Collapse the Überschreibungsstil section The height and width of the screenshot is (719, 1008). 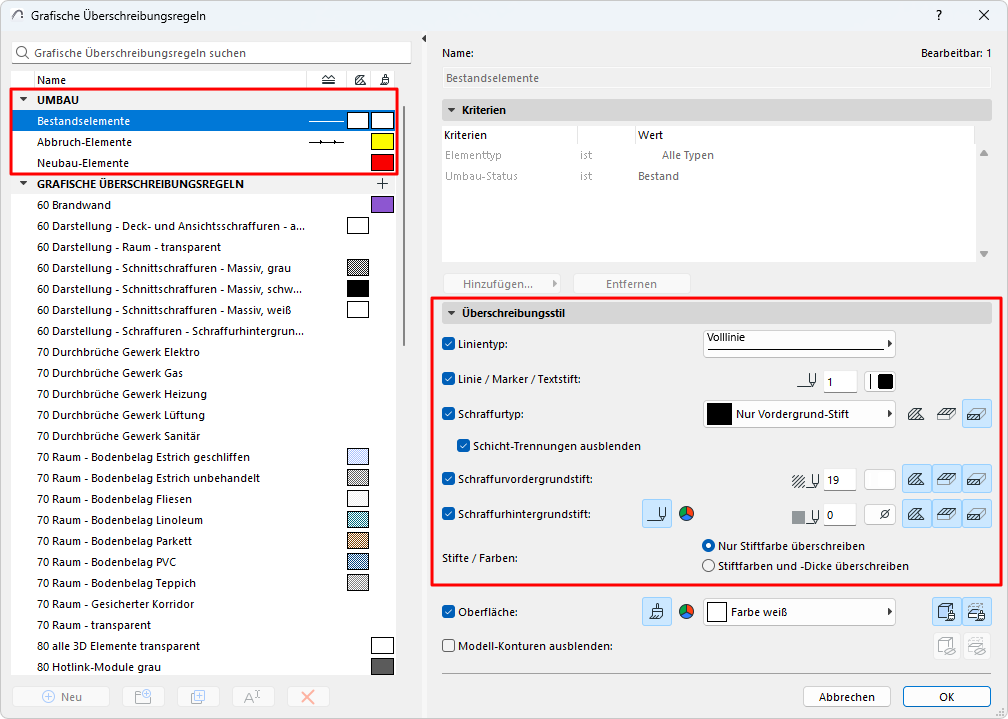(x=451, y=313)
